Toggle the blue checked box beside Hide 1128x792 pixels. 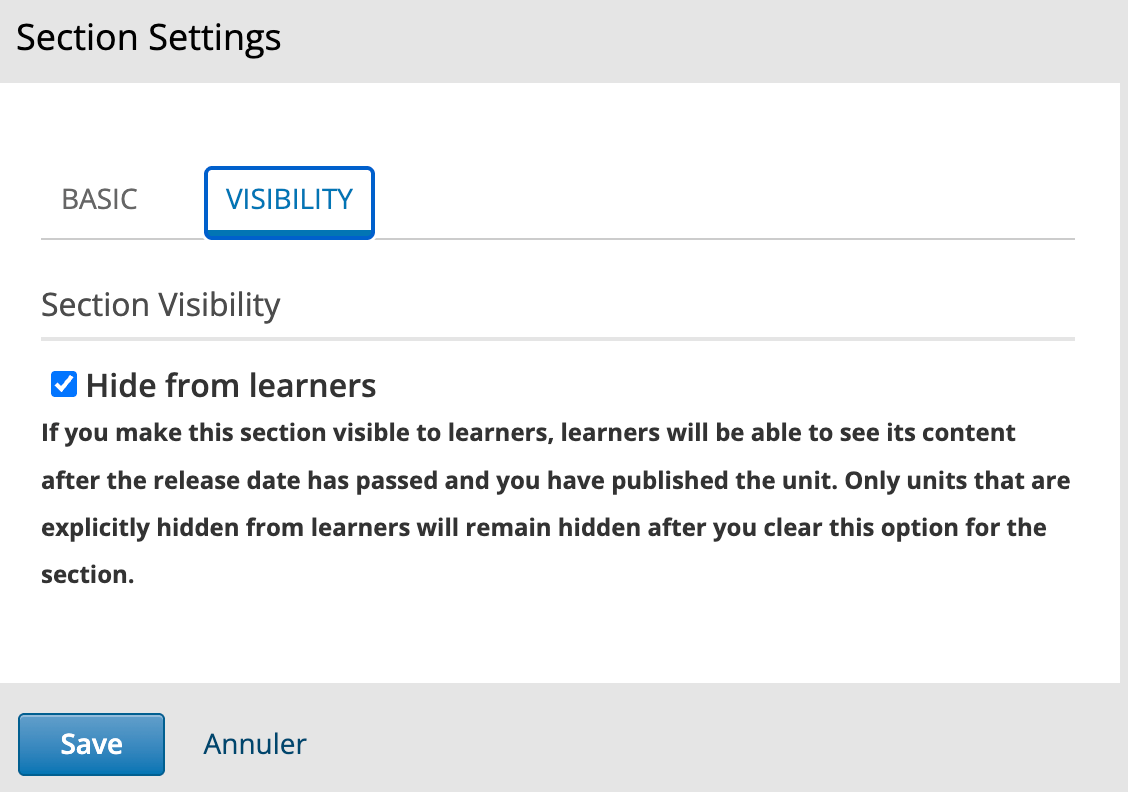click(x=64, y=384)
